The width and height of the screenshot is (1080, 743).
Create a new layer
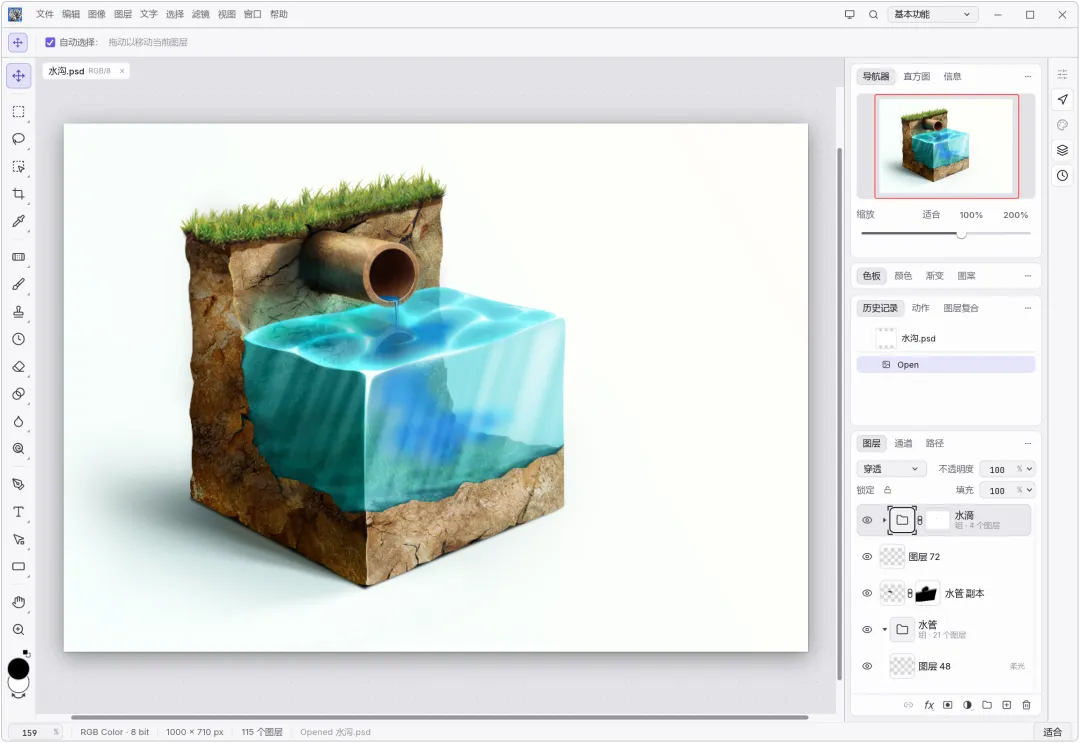(1006, 704)
